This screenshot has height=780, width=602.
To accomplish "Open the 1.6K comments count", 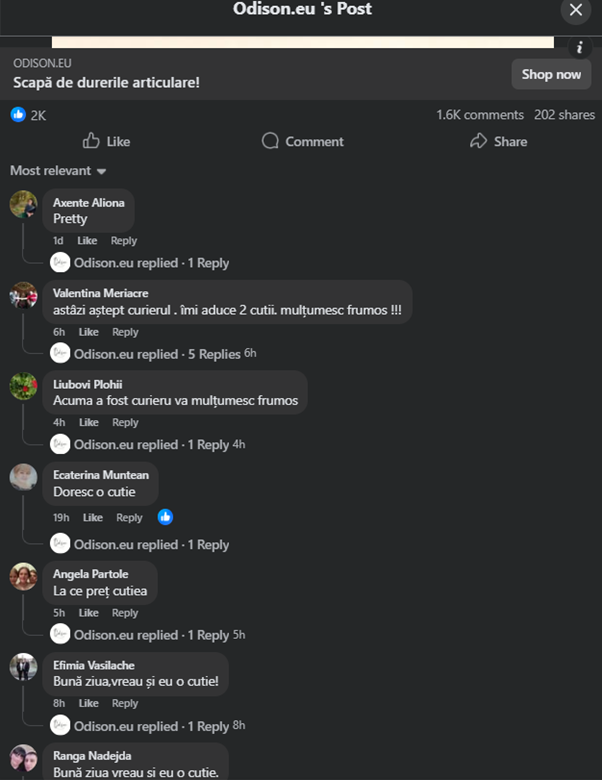I will tap(480, 115).
